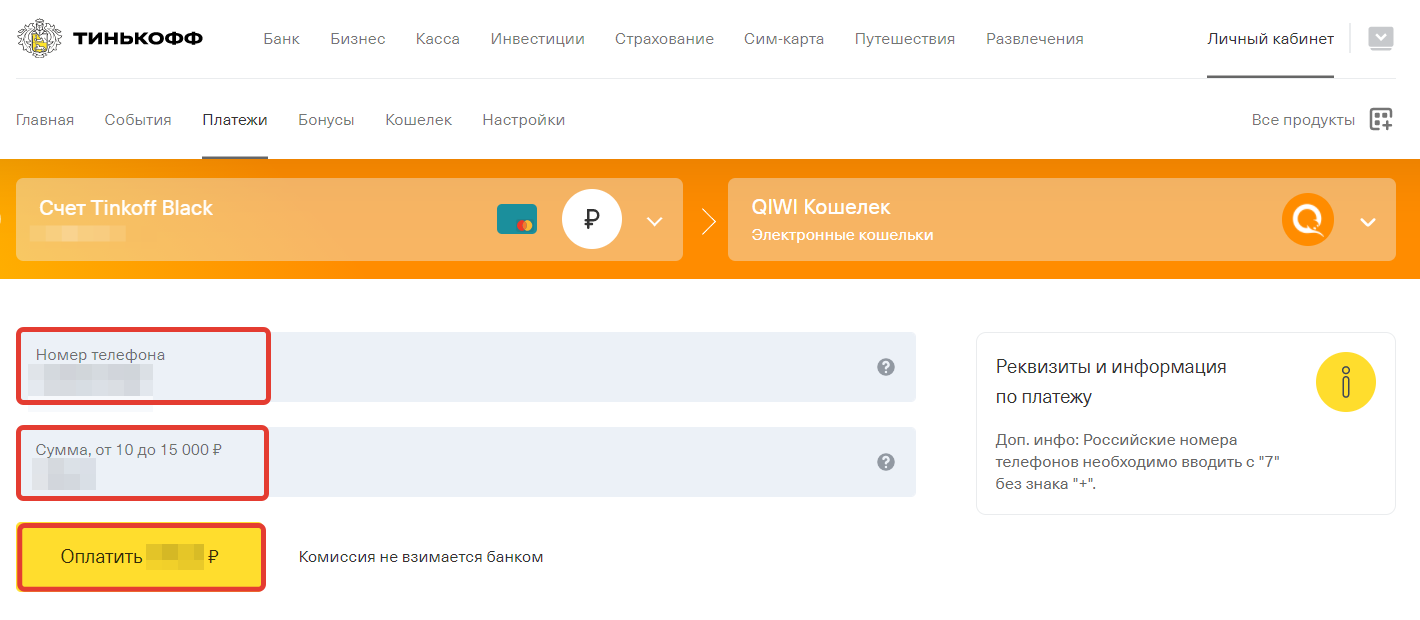Image resolution: width=1420 pixels, height=620 pixels.
Task: Switch to the Кошелек tab
Action: [419, 120]
